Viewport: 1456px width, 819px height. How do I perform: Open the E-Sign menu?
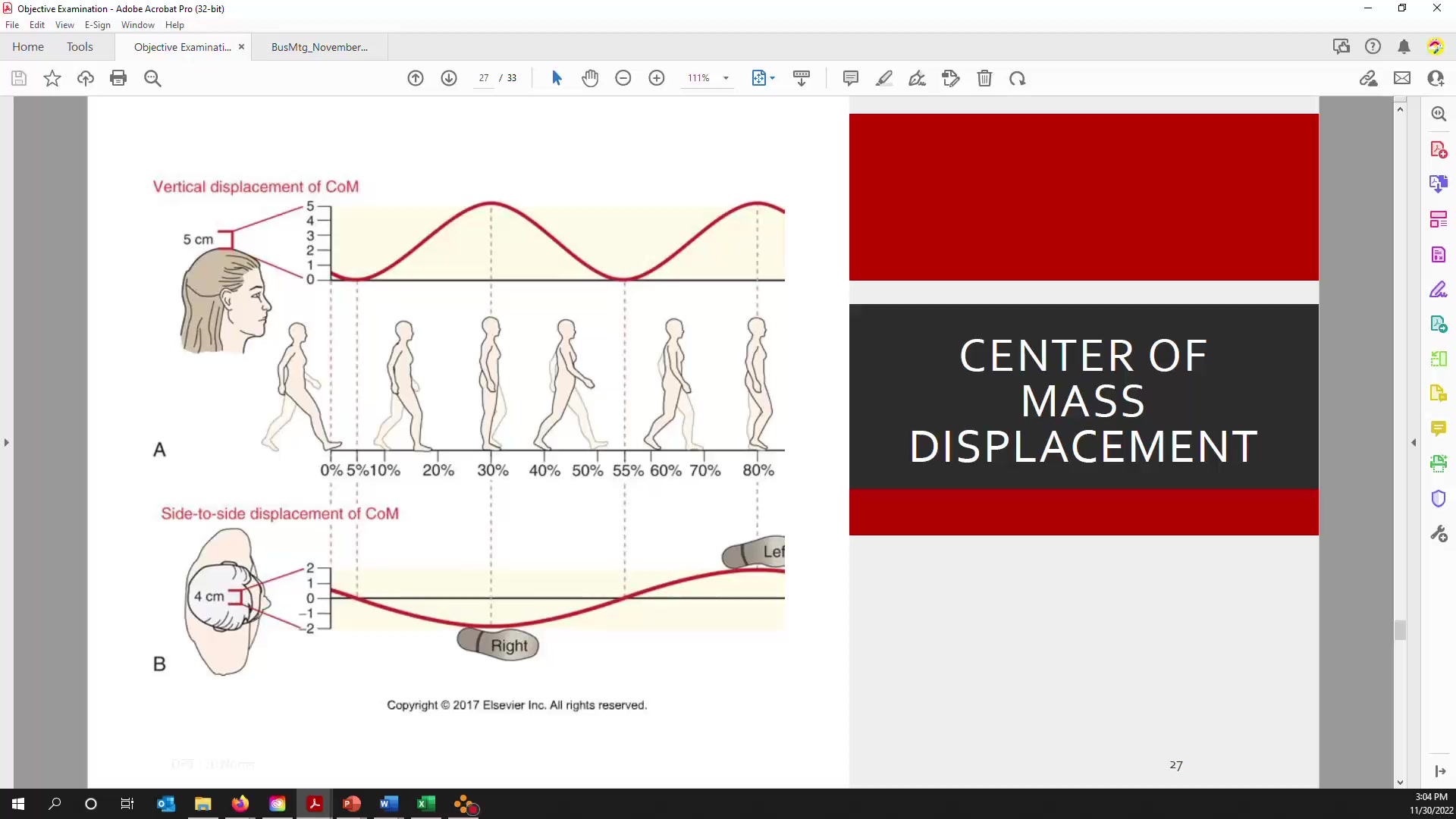[97, 25]
